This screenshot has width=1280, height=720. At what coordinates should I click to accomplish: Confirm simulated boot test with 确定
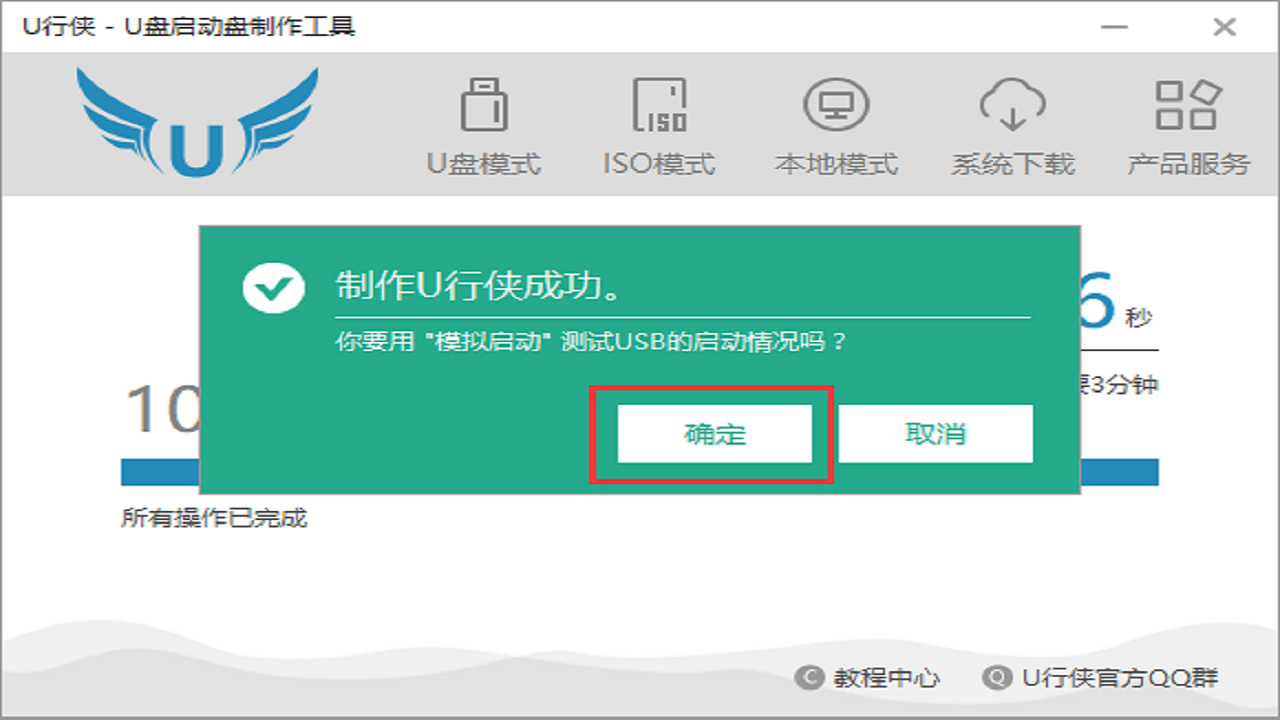pos(714,433)
